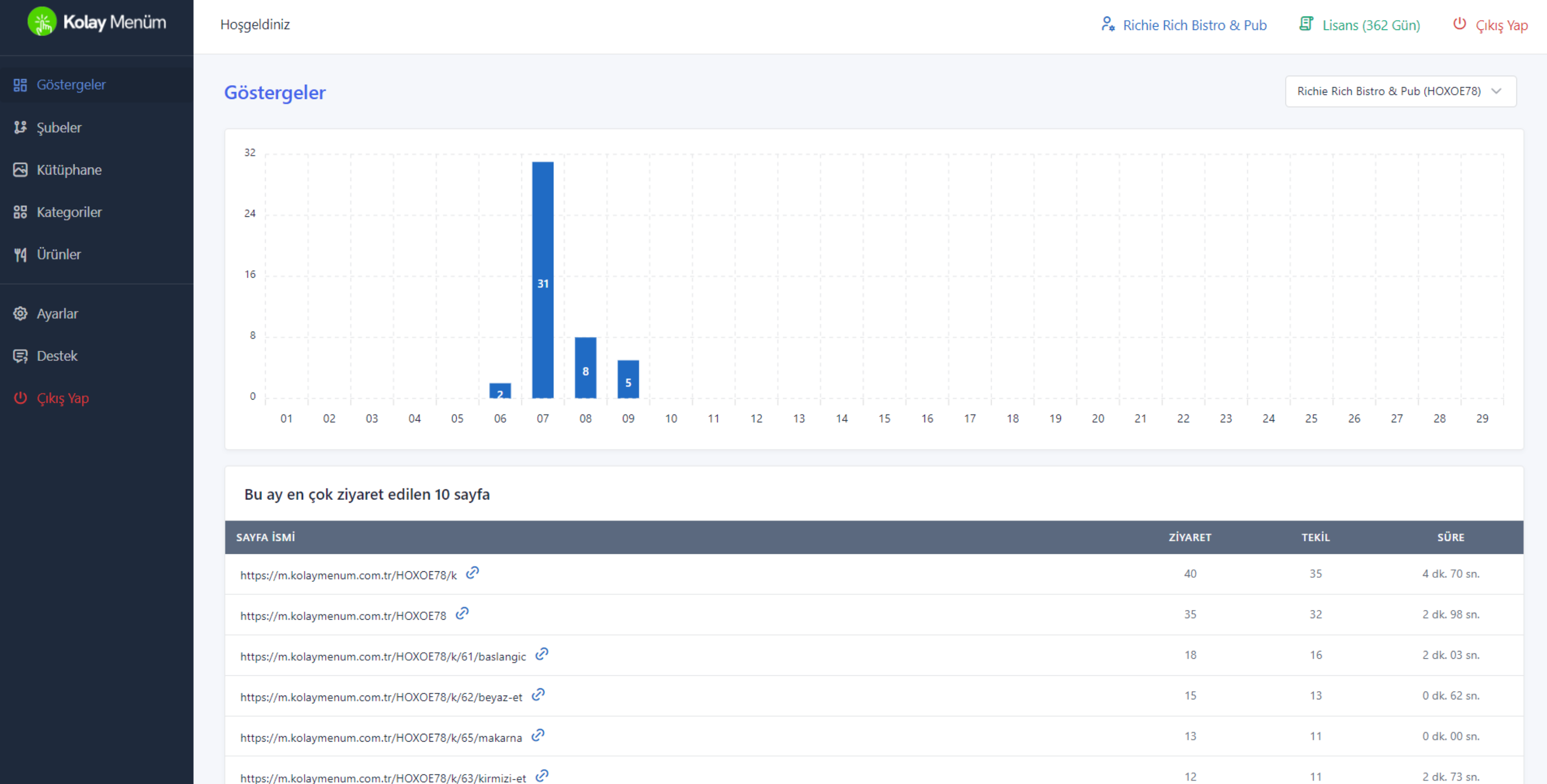Click 'Bu ay en çok ziyaret edilen 10 sayfa' heading
Image resolution: width=1547 pixels, height=784 pixels.
coord(367,494)
